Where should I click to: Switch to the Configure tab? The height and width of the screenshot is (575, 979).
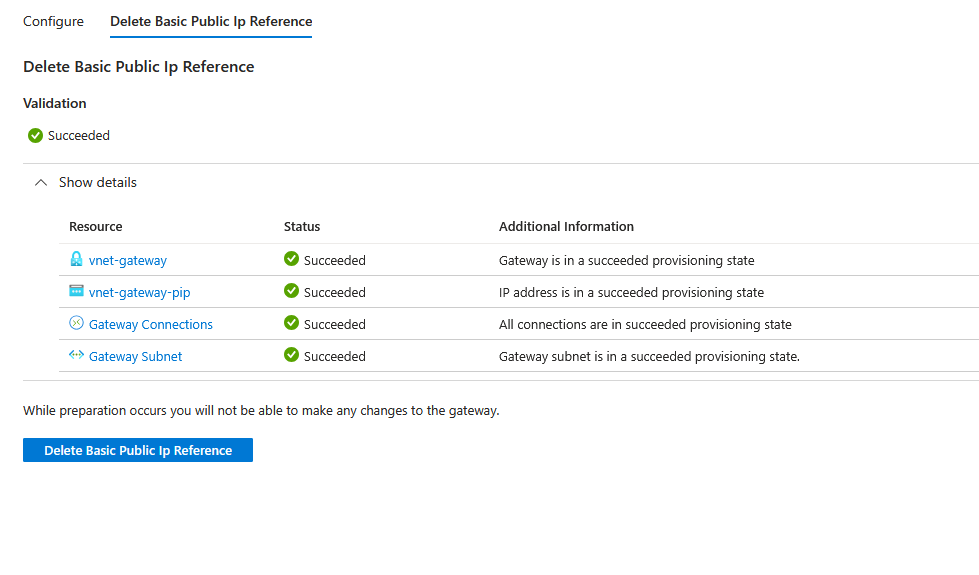point(53,21)
